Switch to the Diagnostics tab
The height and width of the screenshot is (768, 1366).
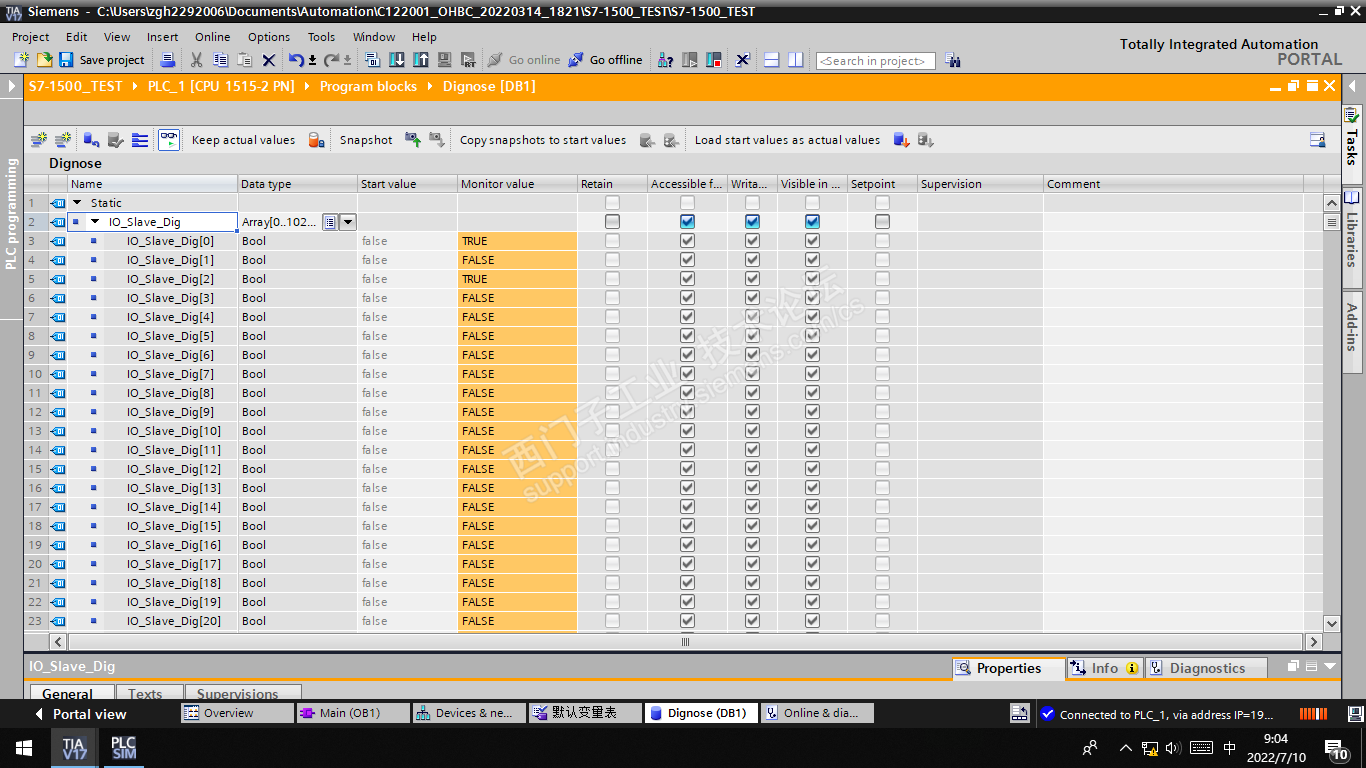pos(1206,668)
